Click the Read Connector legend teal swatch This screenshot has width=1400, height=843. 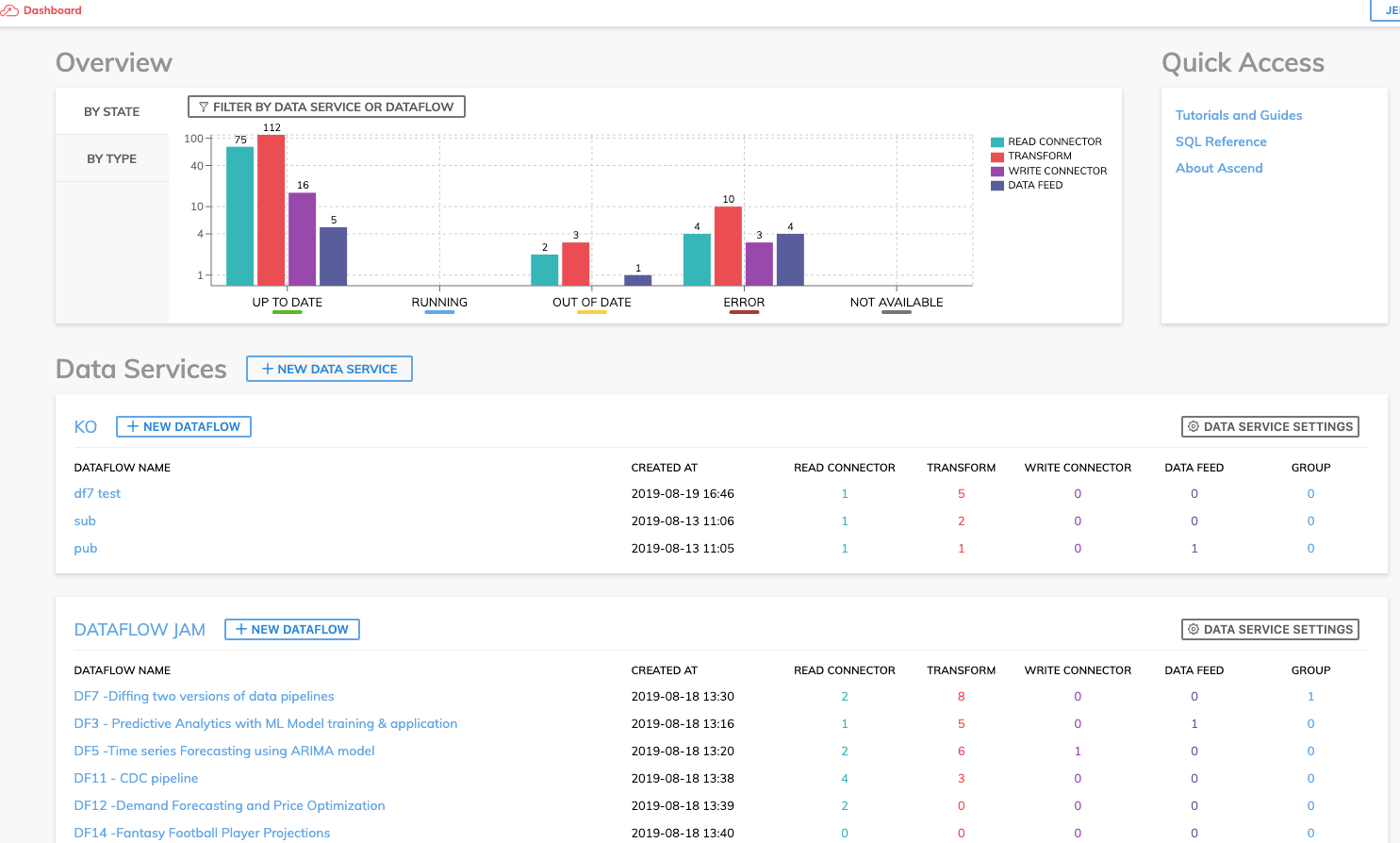(997, 142)
